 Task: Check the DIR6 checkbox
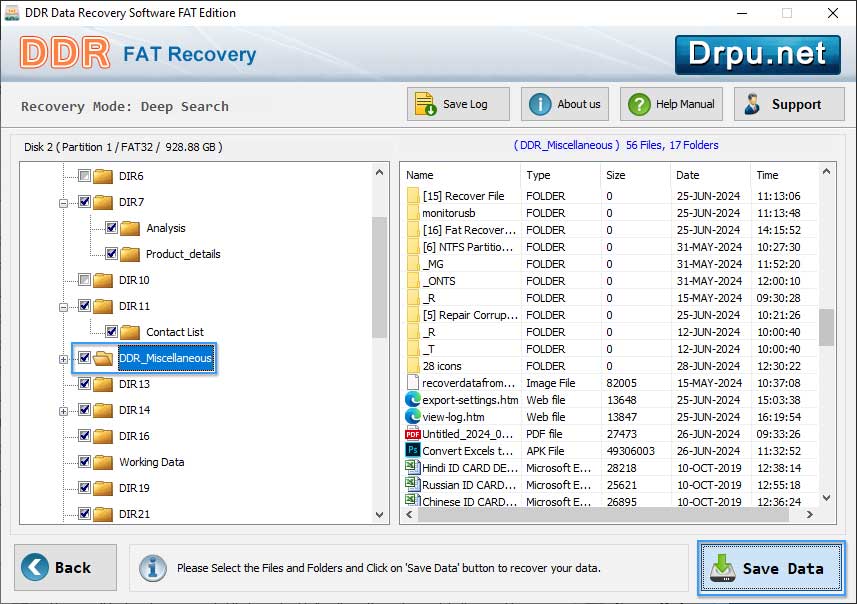[x=84, y=175]
